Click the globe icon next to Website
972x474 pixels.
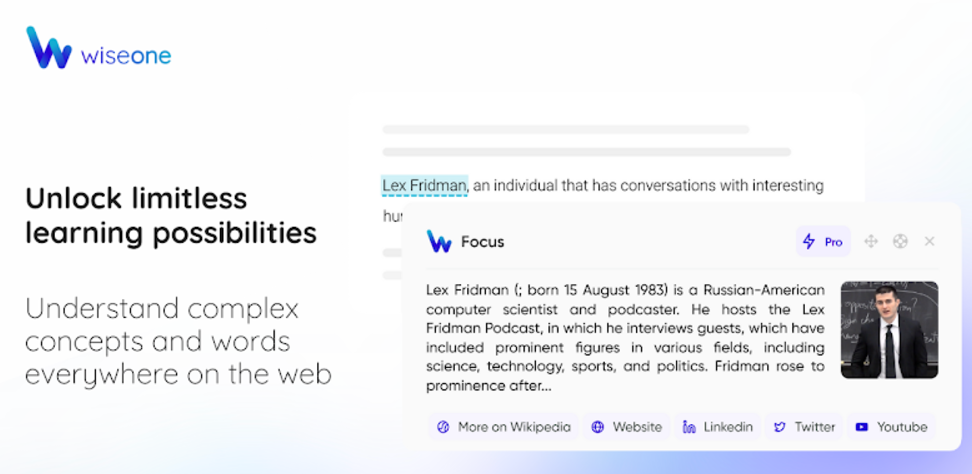pyautogui.click(x=598, y=427)
